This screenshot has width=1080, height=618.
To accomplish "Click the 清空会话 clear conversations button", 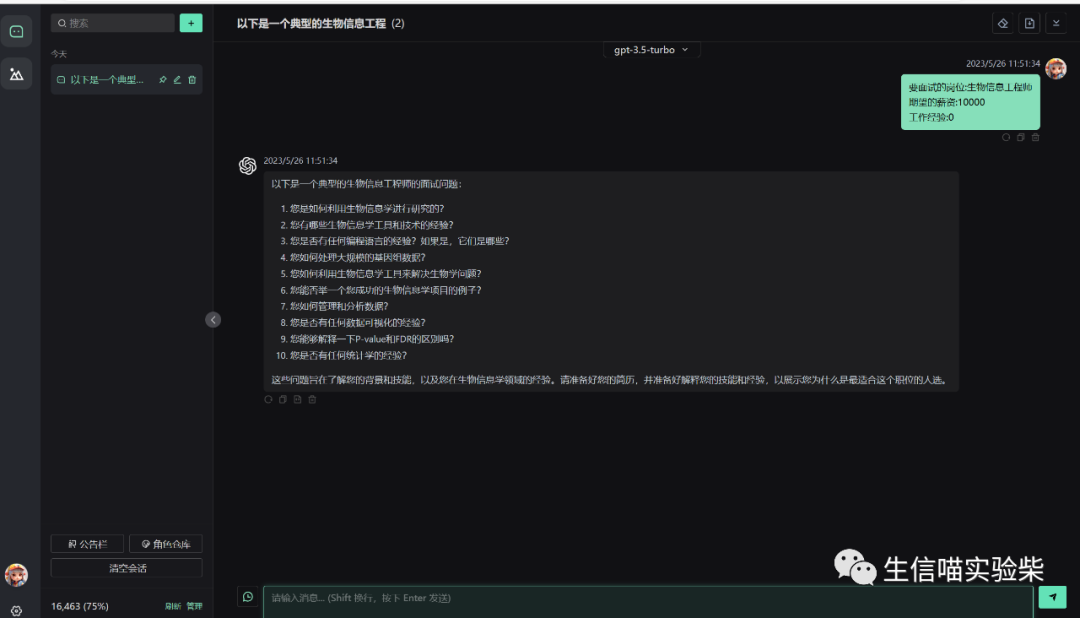I will pyautogui.click(x=126, y=568).
